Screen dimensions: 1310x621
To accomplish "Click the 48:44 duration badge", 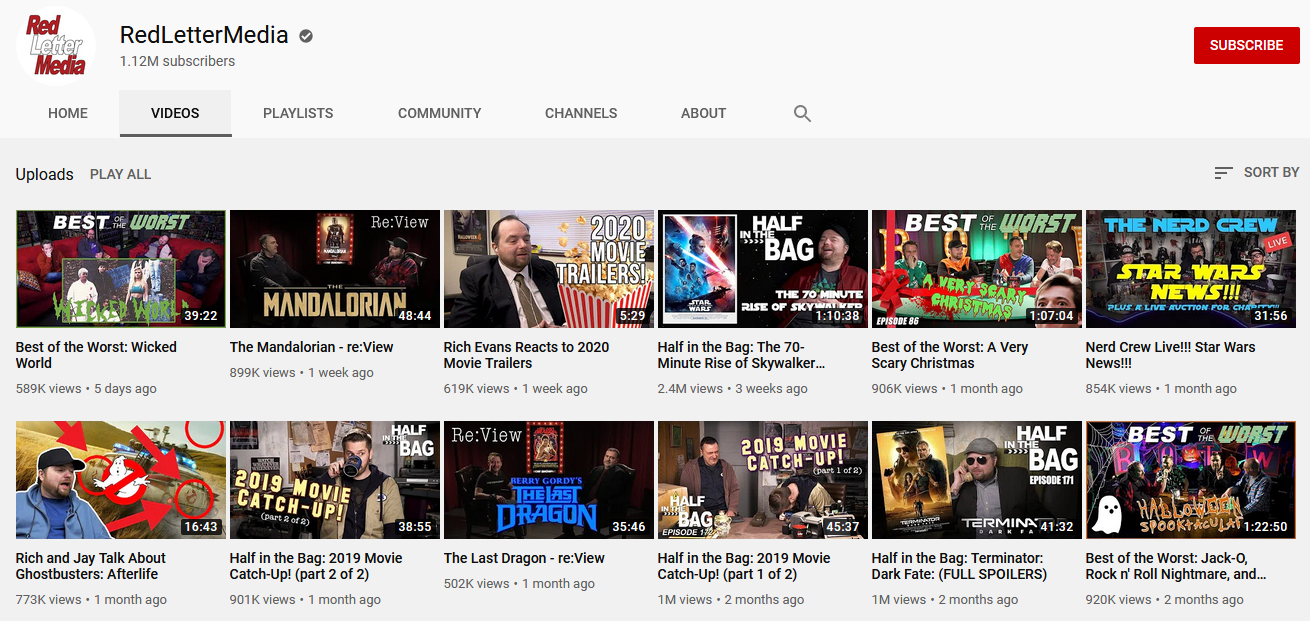I will [415, 315].
